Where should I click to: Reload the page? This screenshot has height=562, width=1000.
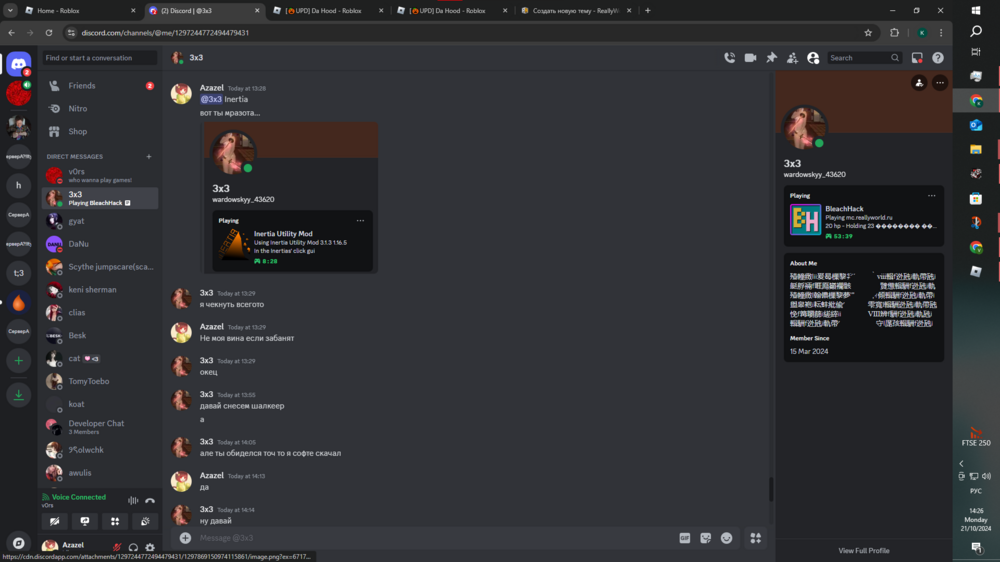tap(48, 33)
